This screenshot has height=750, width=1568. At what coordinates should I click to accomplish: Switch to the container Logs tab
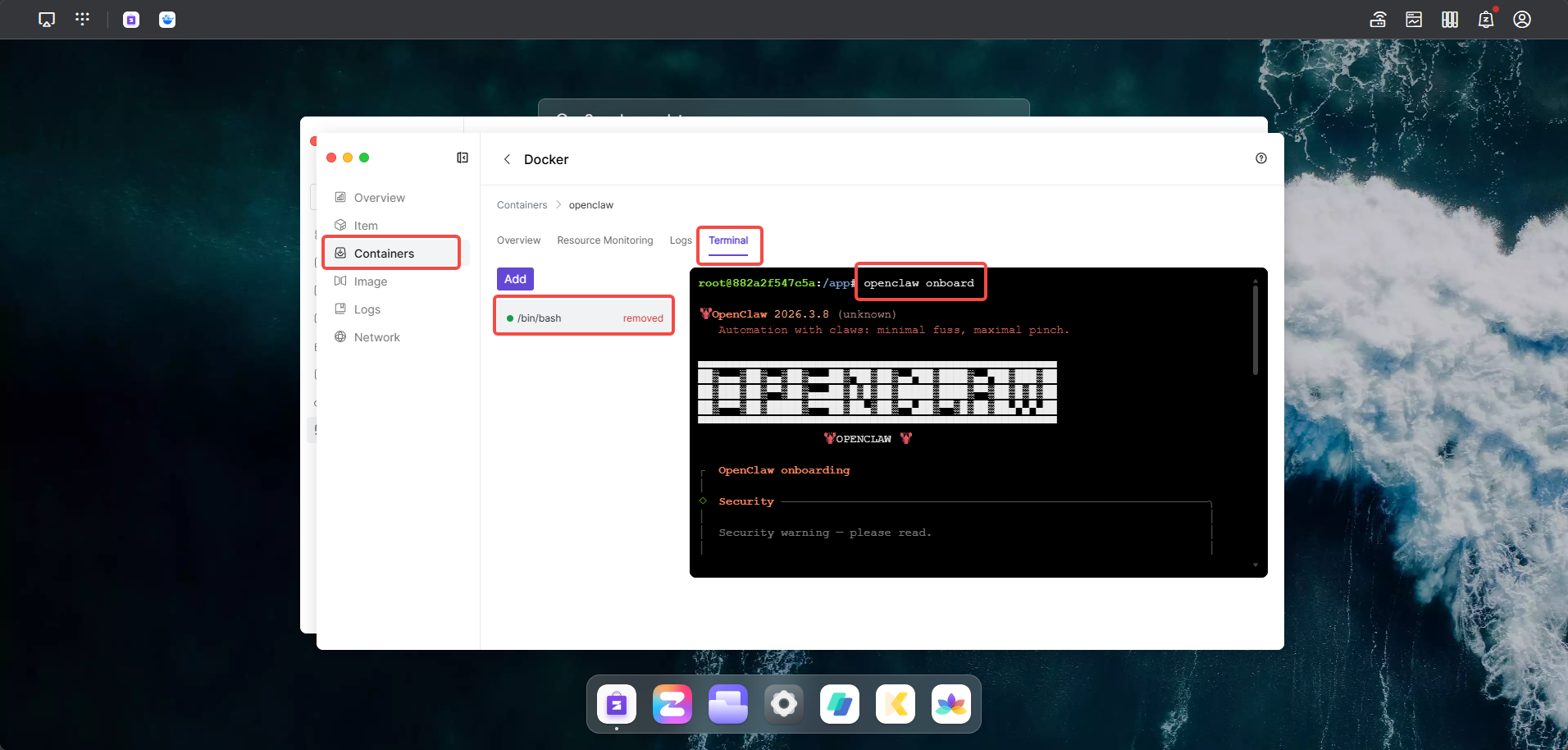pos(680,240)
